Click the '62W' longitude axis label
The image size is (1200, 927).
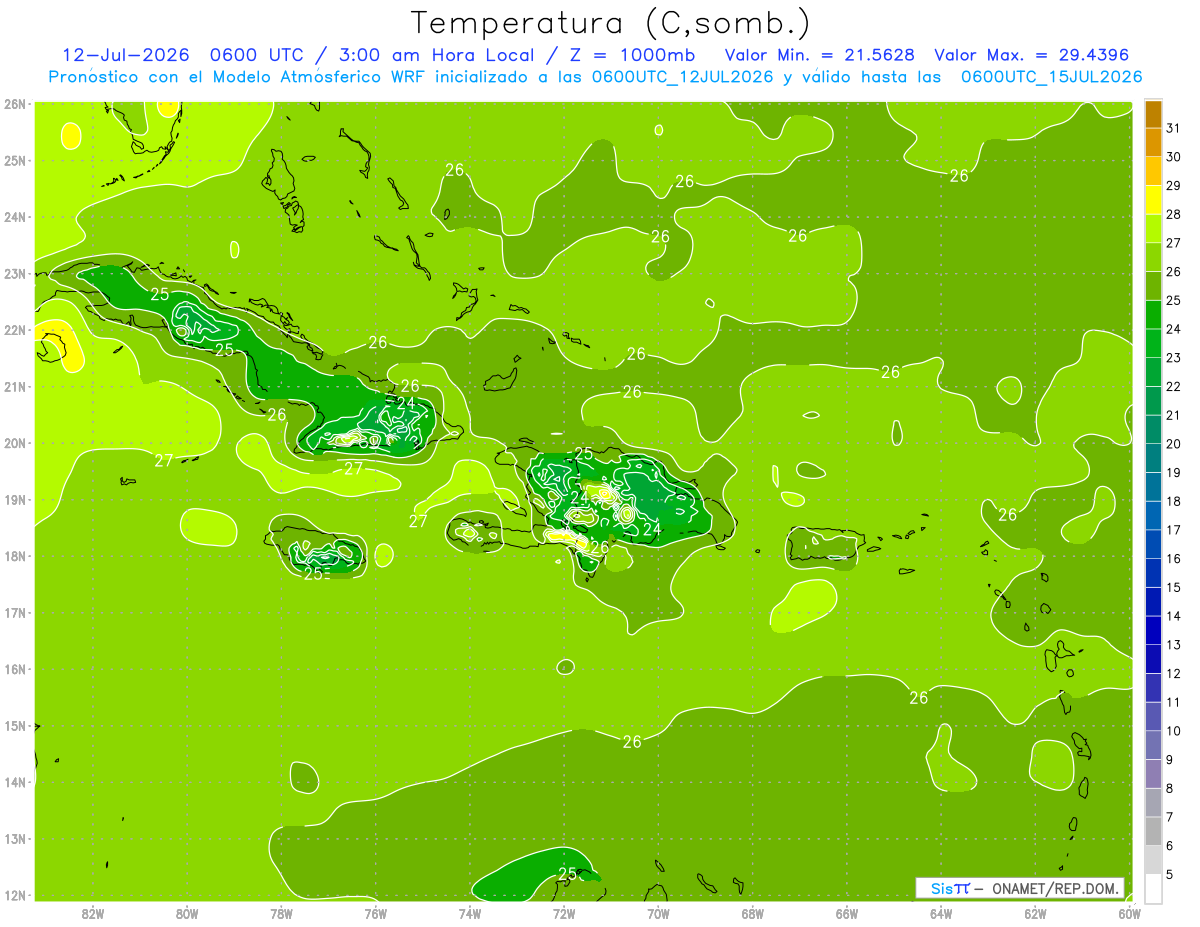[x=1036, y=913]
